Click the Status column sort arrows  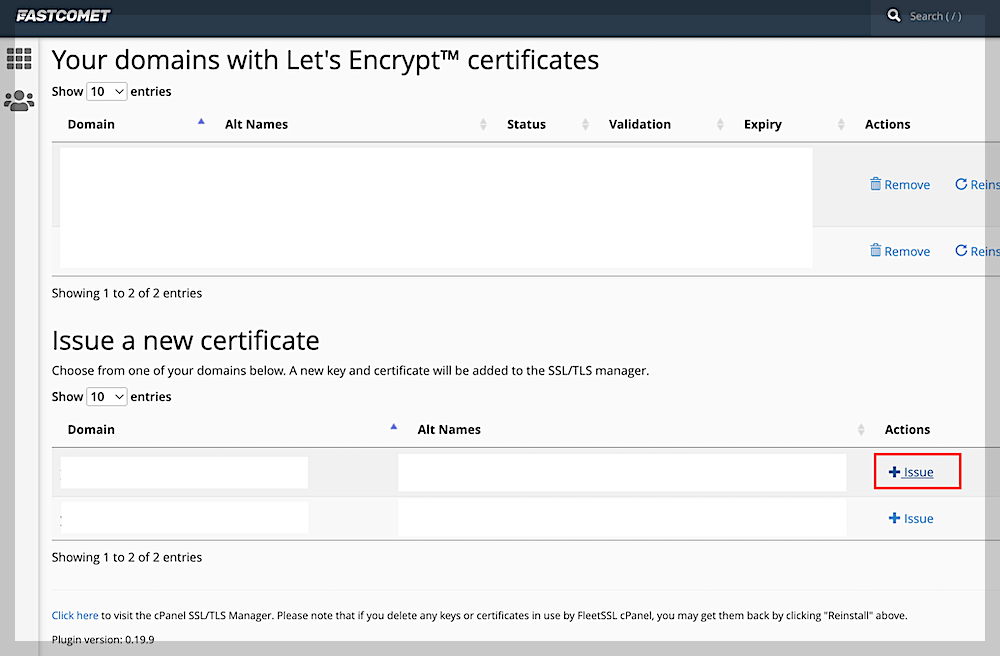tap(585, 124)
